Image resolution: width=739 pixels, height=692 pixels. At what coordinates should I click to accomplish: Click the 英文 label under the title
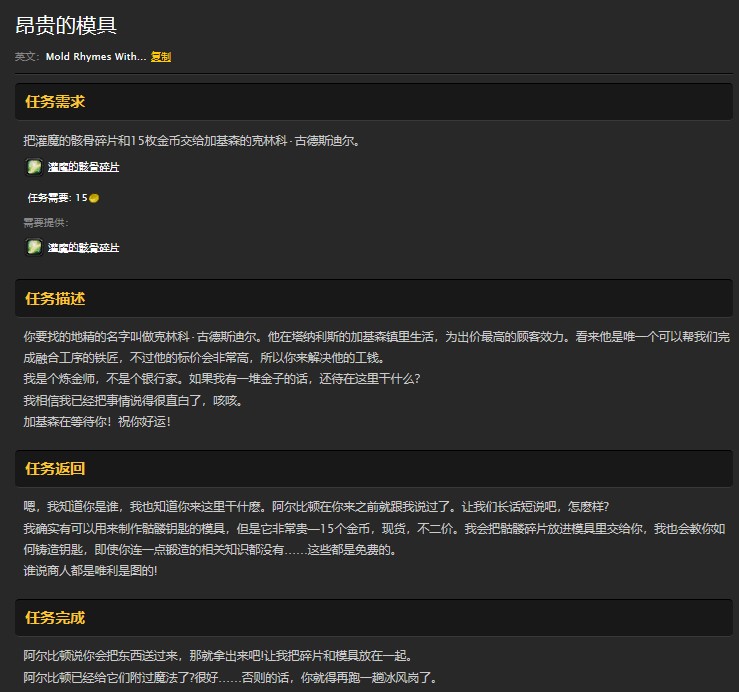click(27, 57)
